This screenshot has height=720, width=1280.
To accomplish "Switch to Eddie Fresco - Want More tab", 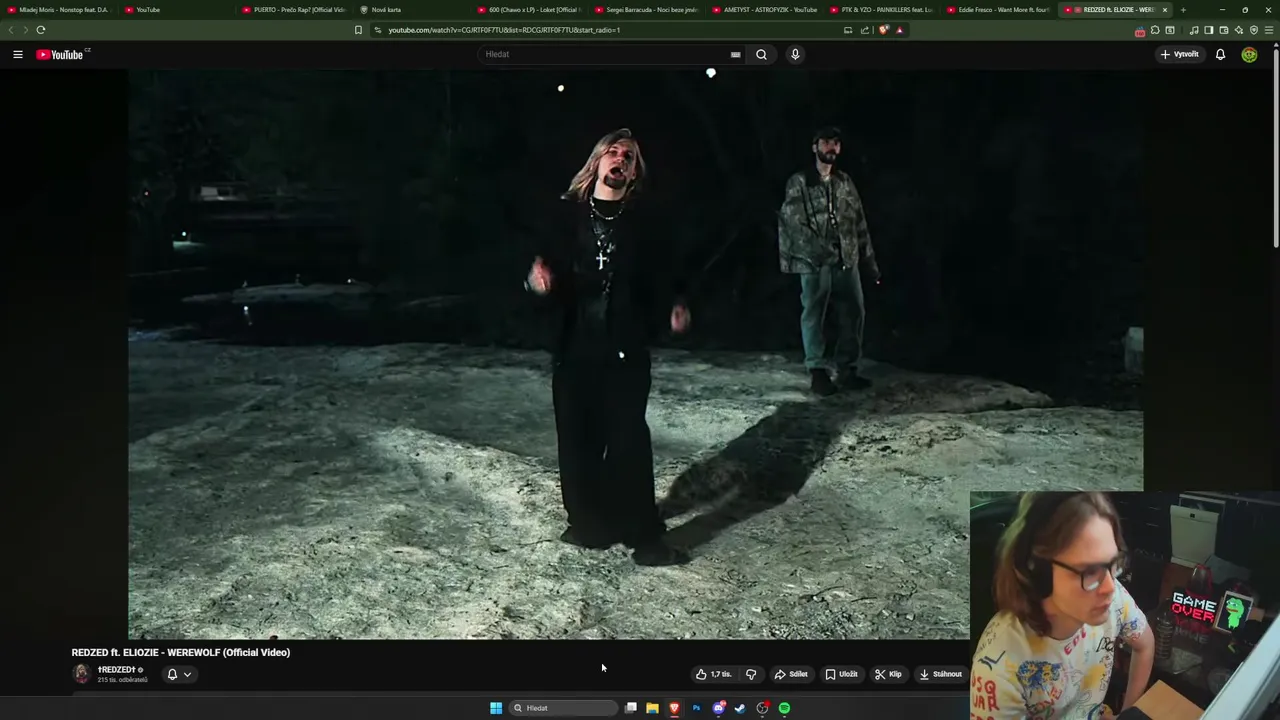I will click(999, 10).
